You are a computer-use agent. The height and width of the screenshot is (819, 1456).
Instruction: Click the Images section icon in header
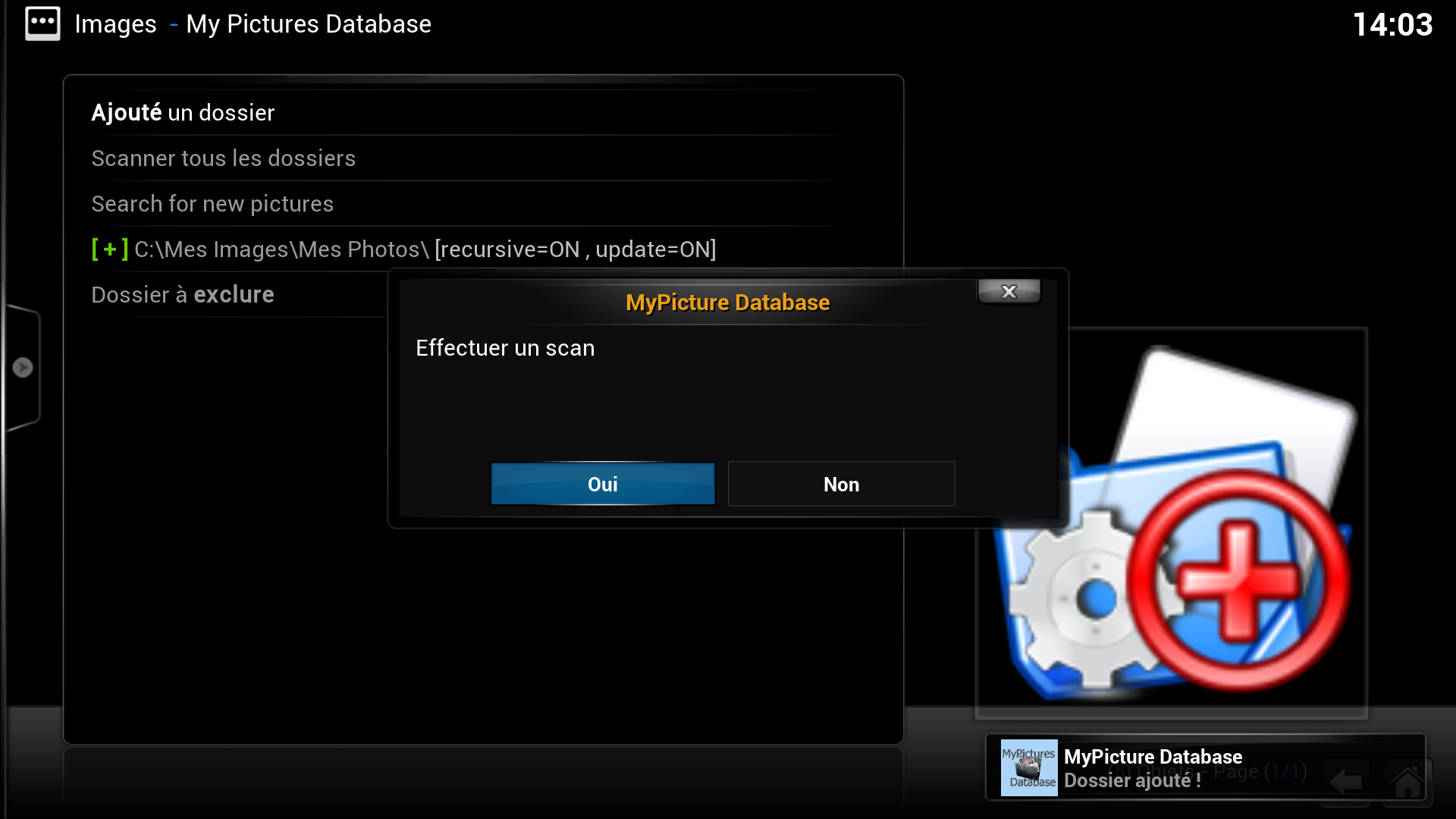click(x=42, y=24)
